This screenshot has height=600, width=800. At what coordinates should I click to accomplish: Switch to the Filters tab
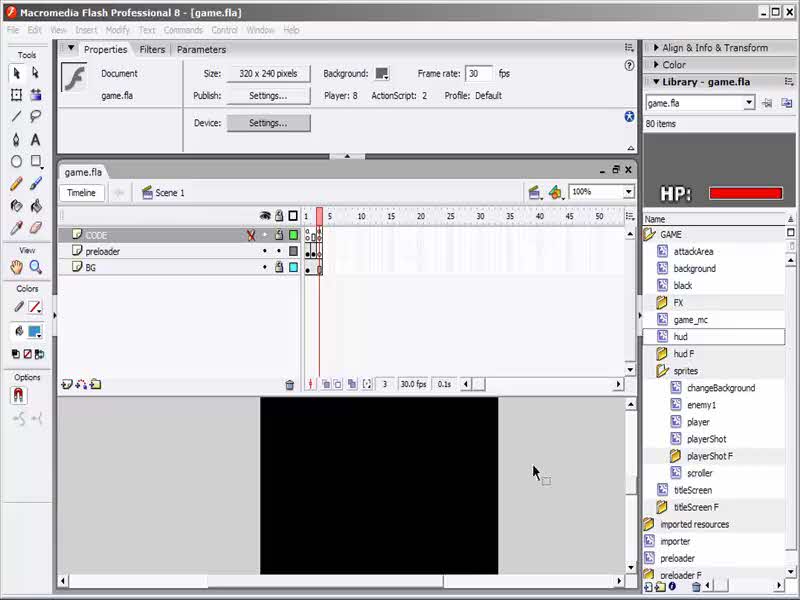pyautogui.click(x=152, y=49)
